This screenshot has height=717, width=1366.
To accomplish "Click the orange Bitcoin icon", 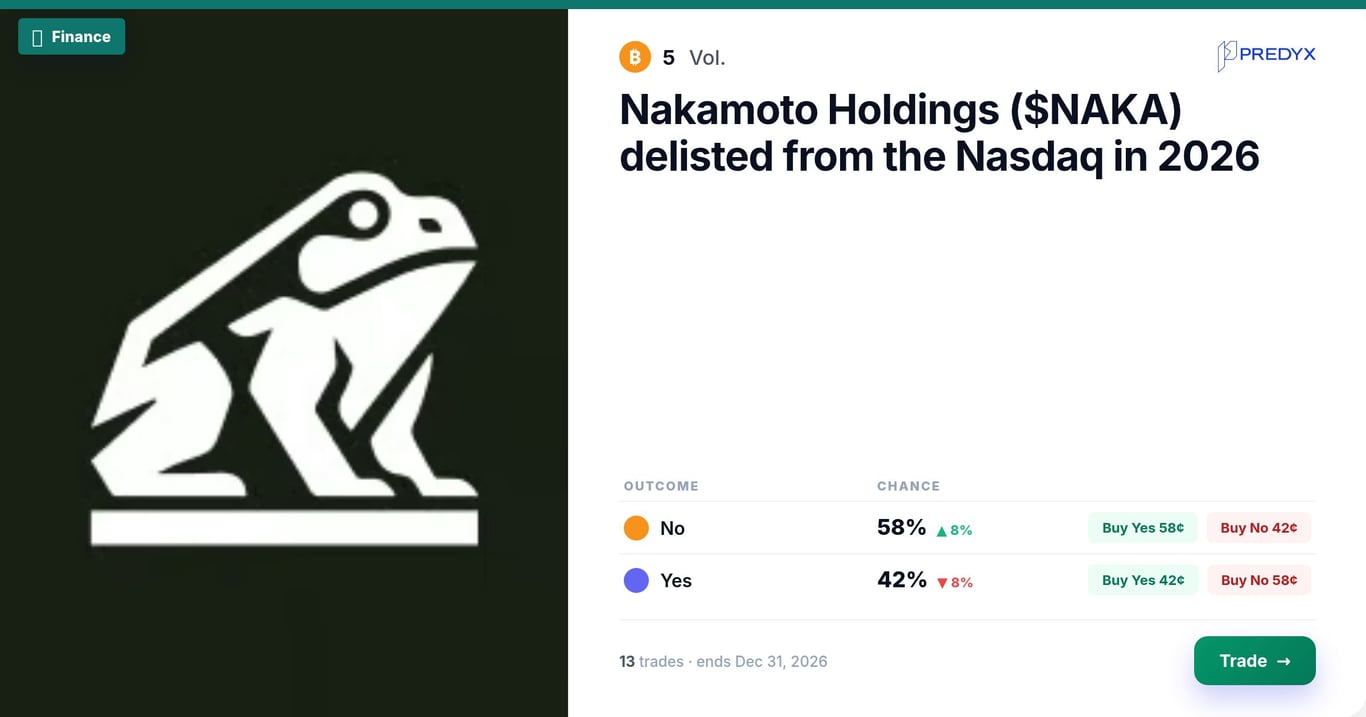I will 635,57.
